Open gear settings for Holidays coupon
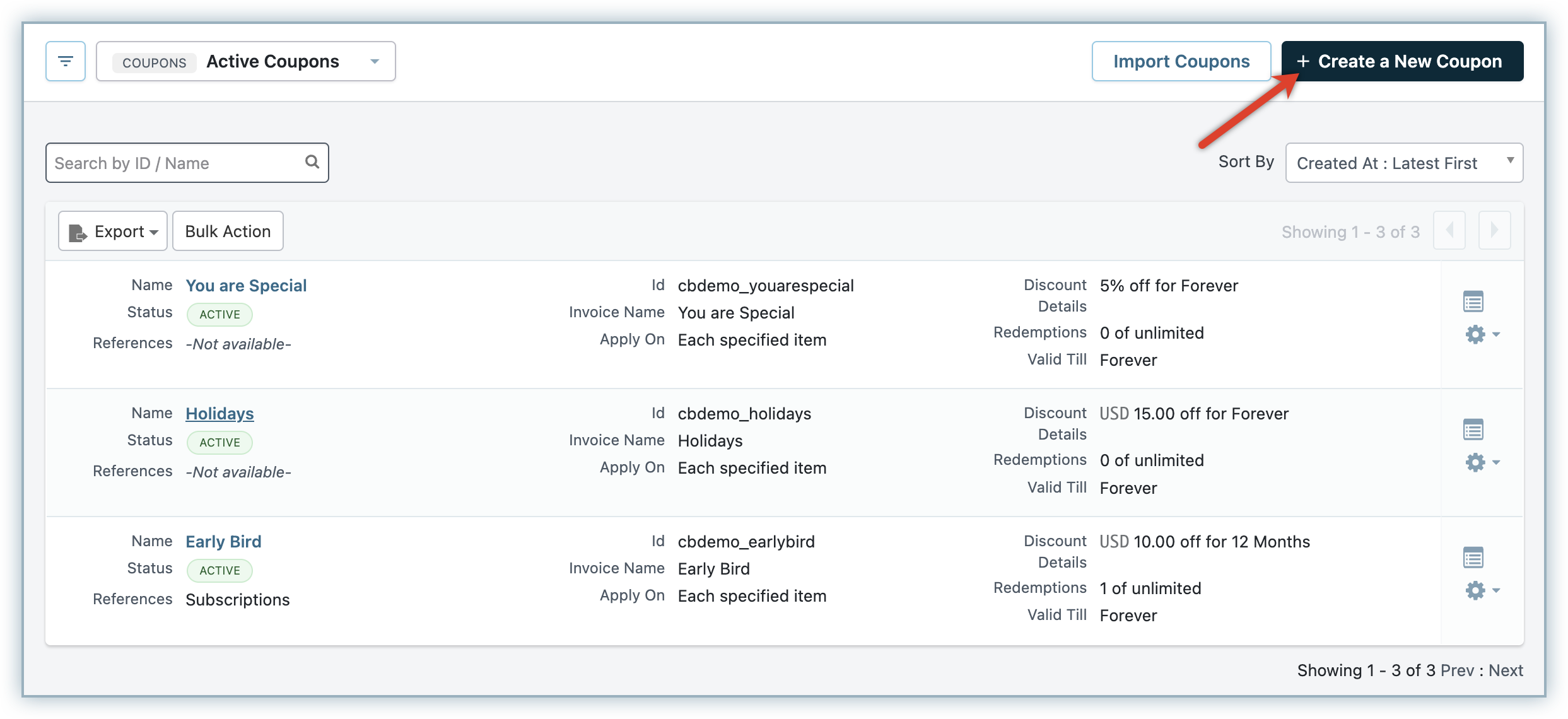 click(x=1480, y=462)
